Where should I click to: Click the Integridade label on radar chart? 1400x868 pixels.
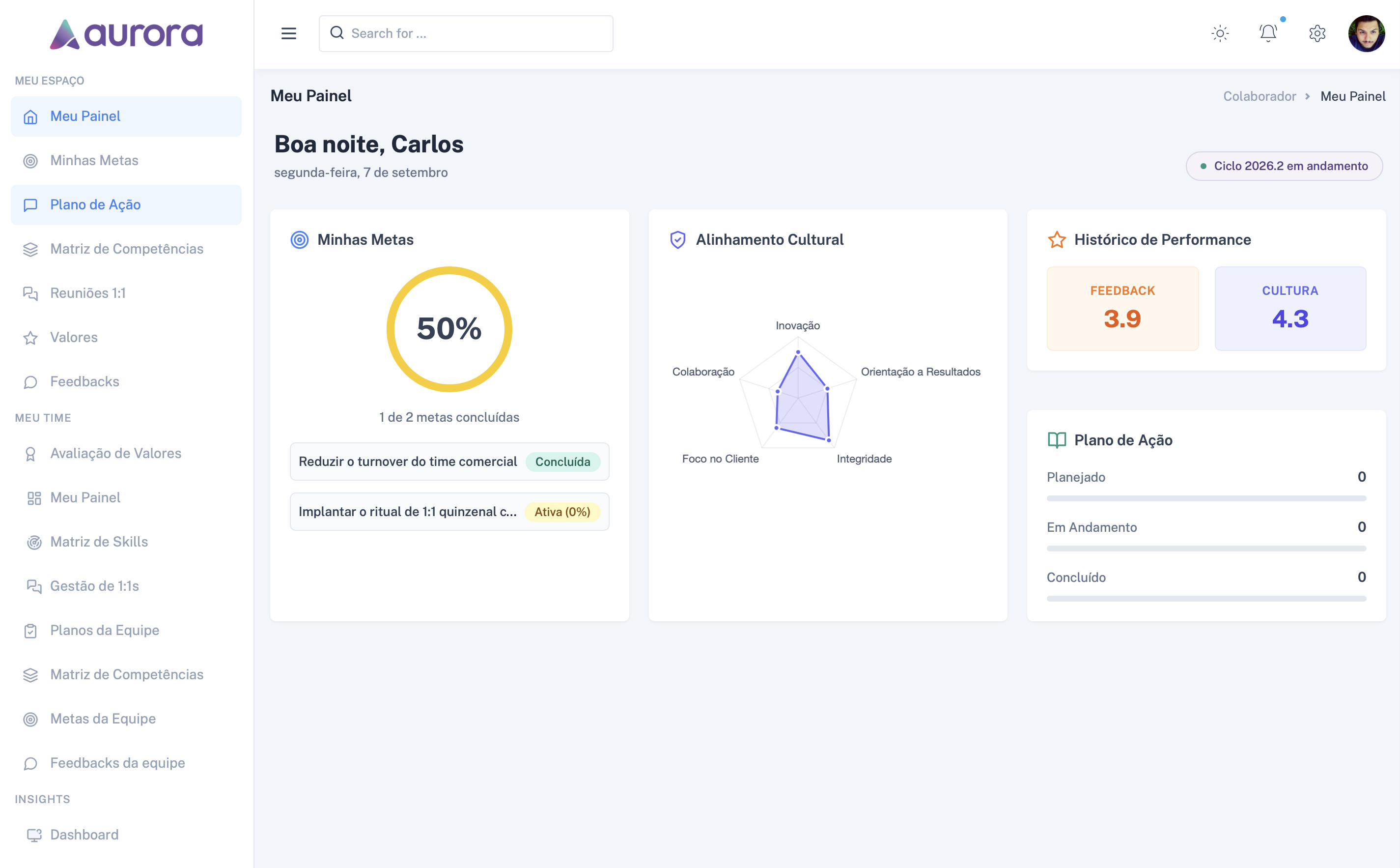click(864, 459)
